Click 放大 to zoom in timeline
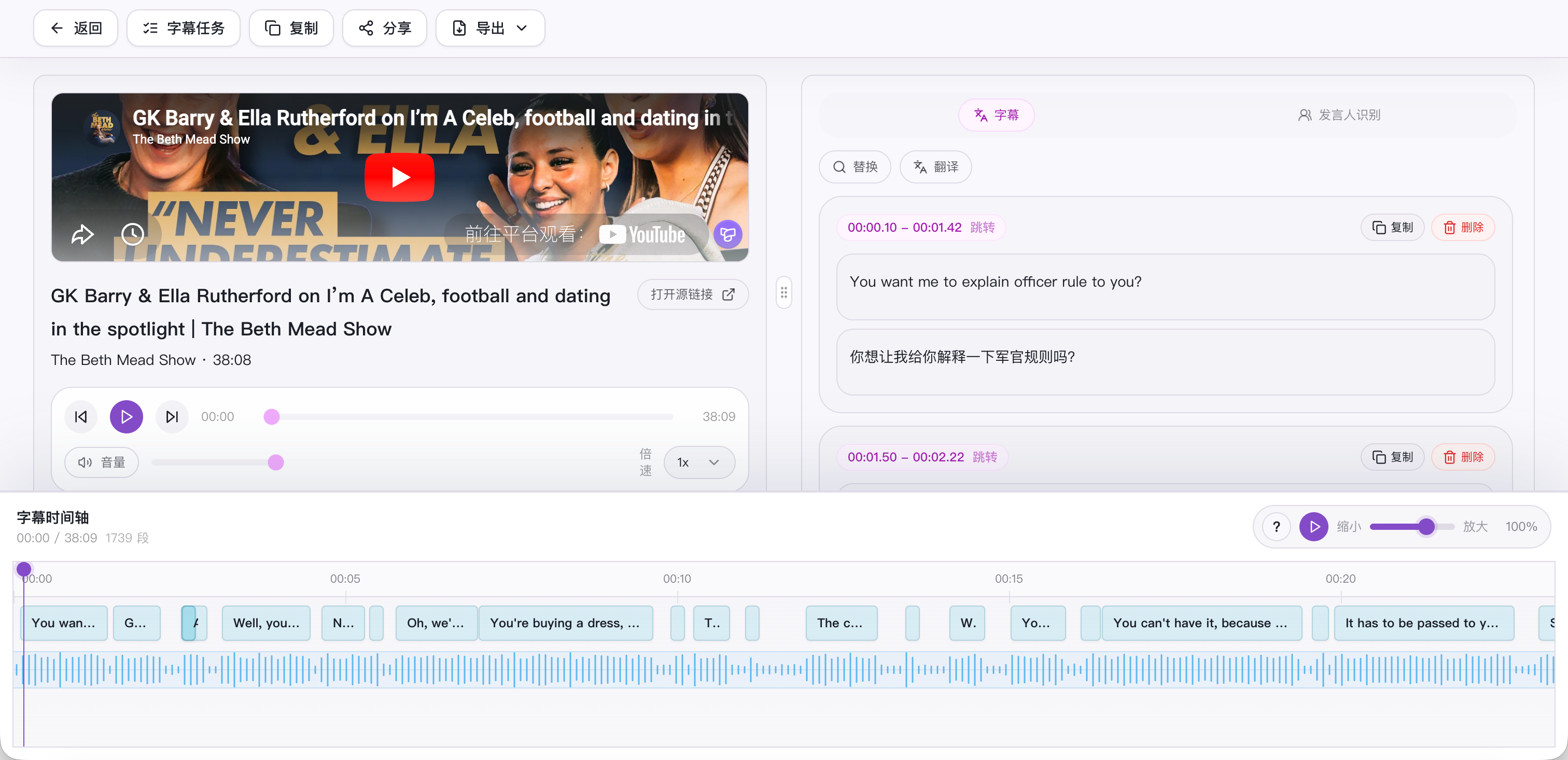 click(x=1475, y=526)
